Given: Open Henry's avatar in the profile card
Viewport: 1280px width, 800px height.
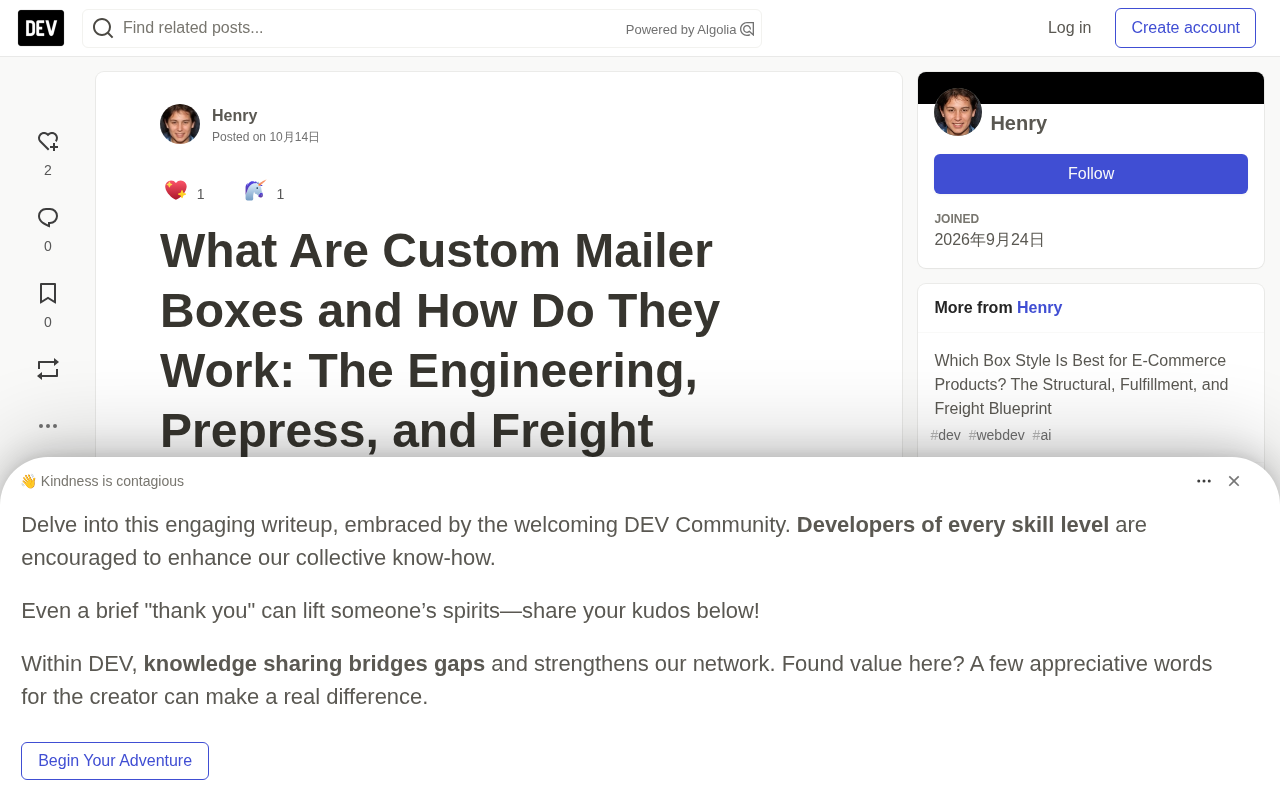Looking at the screenshot, I should point(958,112).
